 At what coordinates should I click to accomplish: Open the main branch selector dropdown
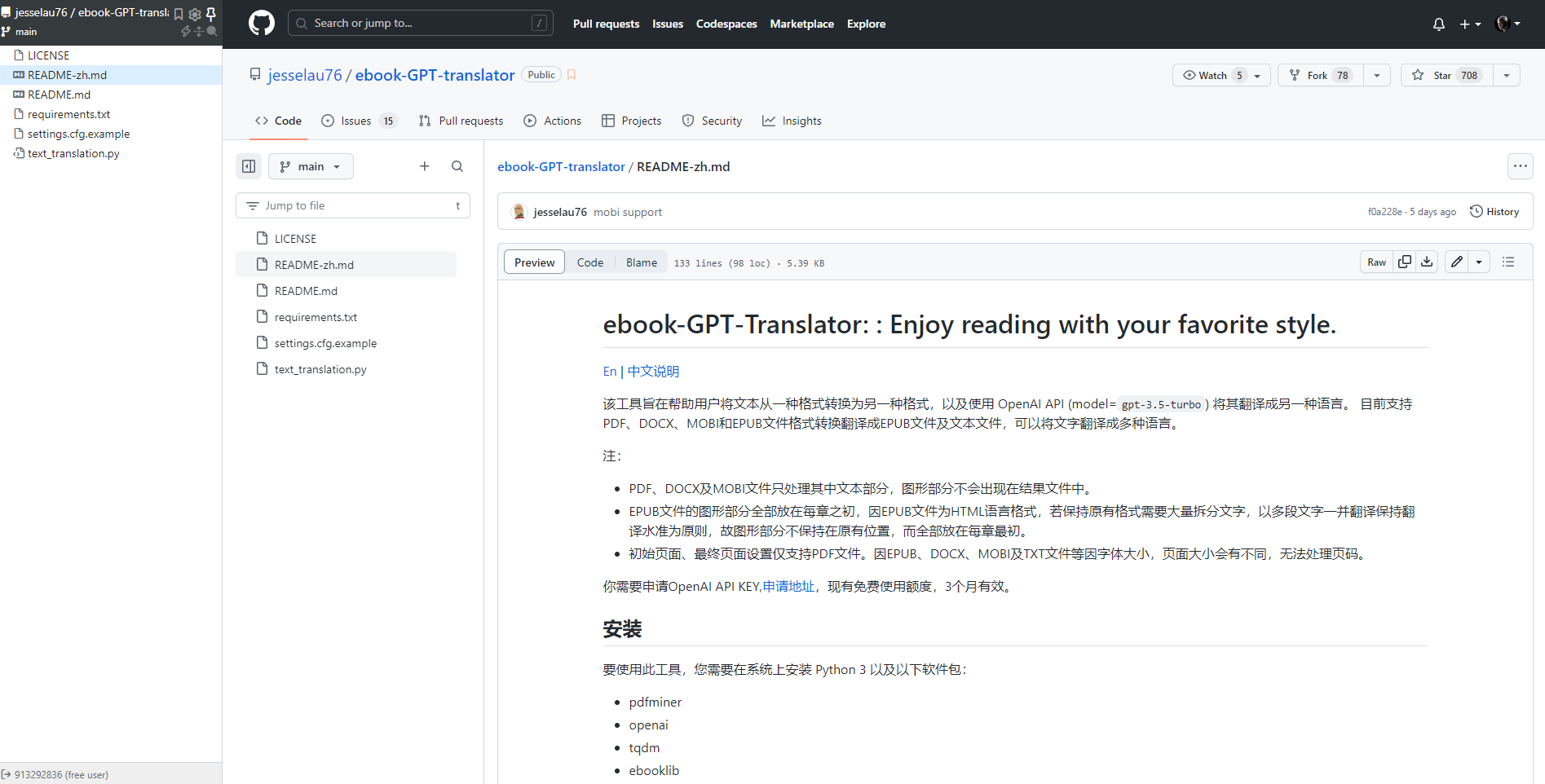311,166
